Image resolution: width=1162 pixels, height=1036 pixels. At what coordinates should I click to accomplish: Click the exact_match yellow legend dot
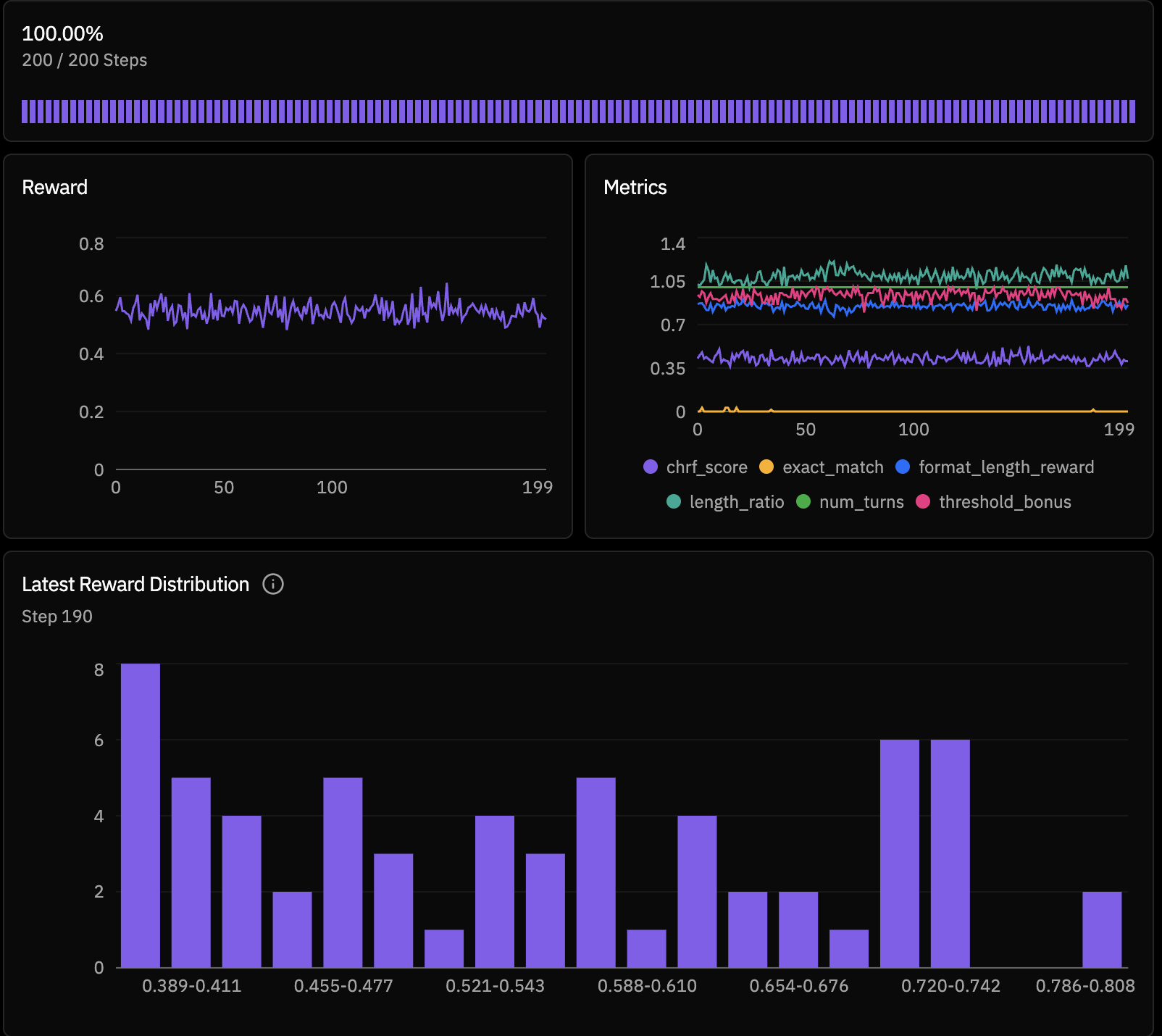(766, 467)
